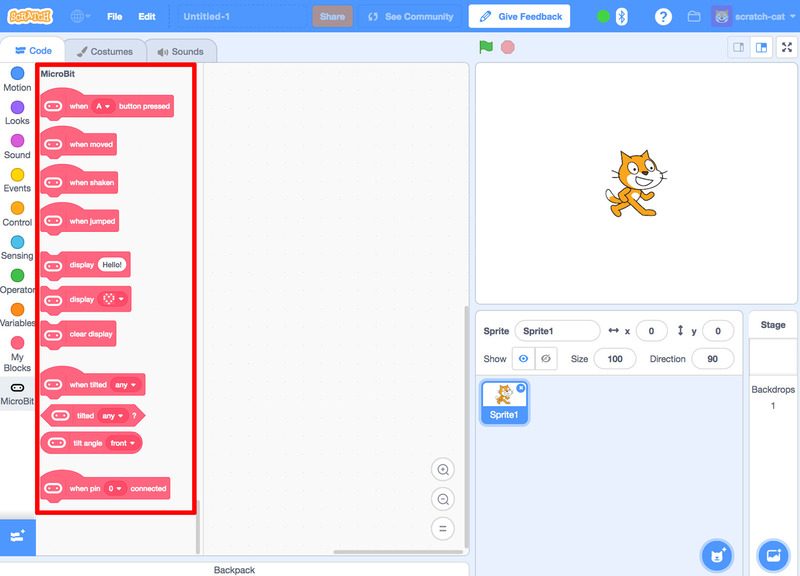The width and height of the screenshot is (800, 576).
Task: Open button A dropdown in when-pressed block
Action: pyautogui.click(x=103, y=106)
